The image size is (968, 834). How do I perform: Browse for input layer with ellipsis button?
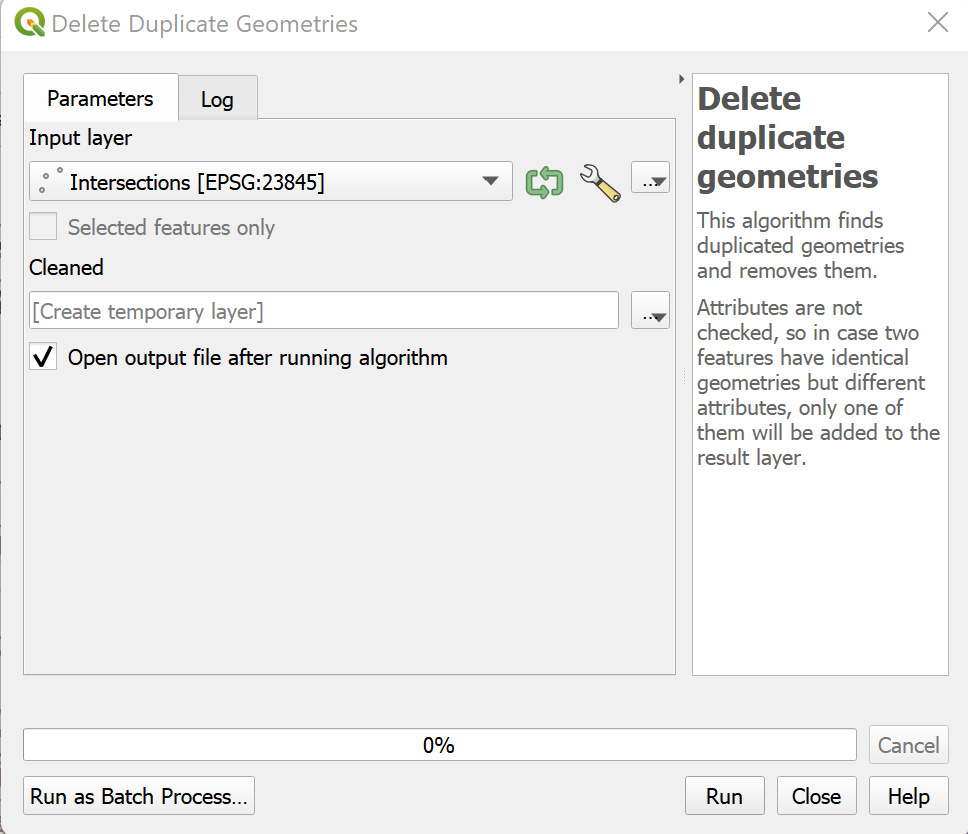point(650,181)
